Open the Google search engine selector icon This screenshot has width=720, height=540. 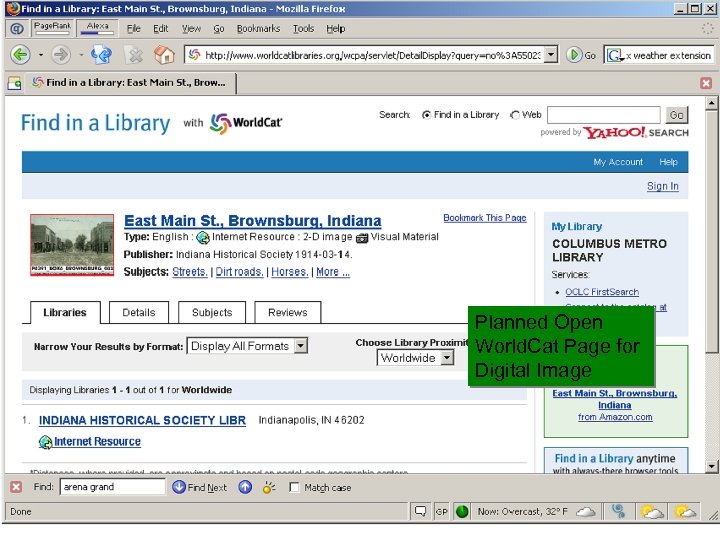click(x=615, y=56)
